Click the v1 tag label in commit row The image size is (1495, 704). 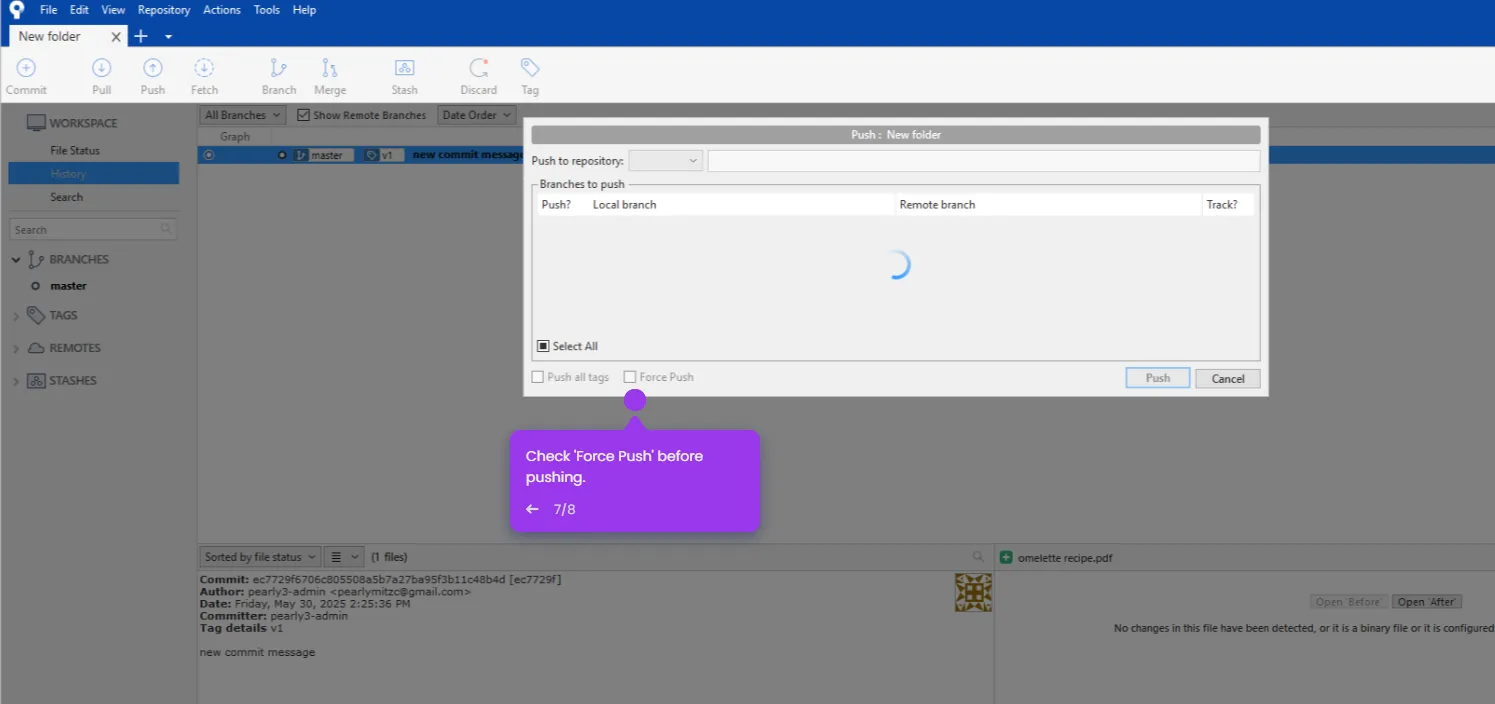[383, 155]
